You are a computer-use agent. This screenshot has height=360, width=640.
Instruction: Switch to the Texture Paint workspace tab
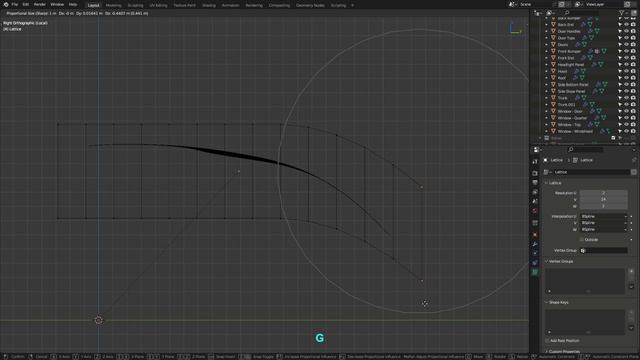point(185,5)
